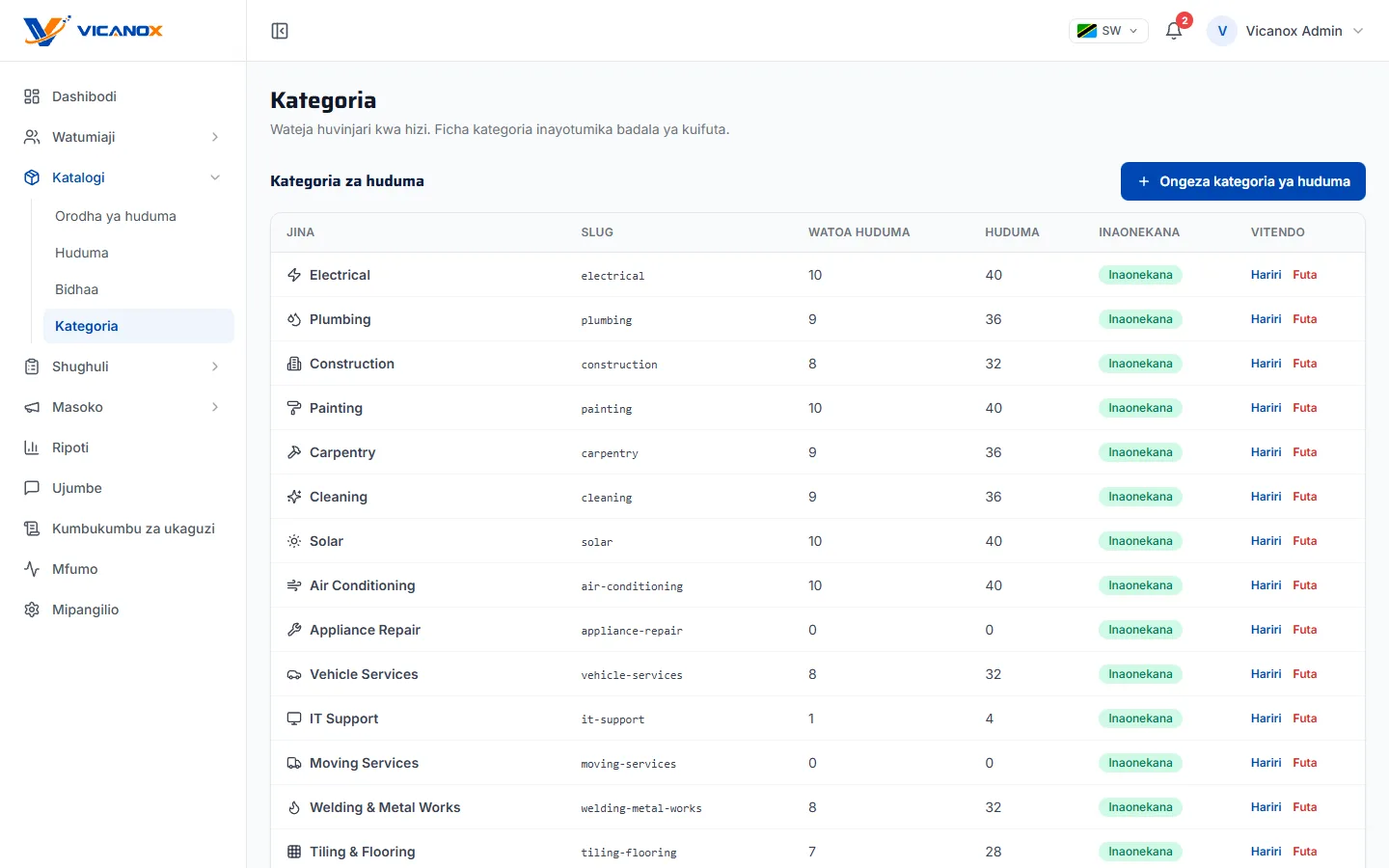1389x868 pixels.
Task: Click the Dashibodi grid icon
Action: tap(32, 96)
